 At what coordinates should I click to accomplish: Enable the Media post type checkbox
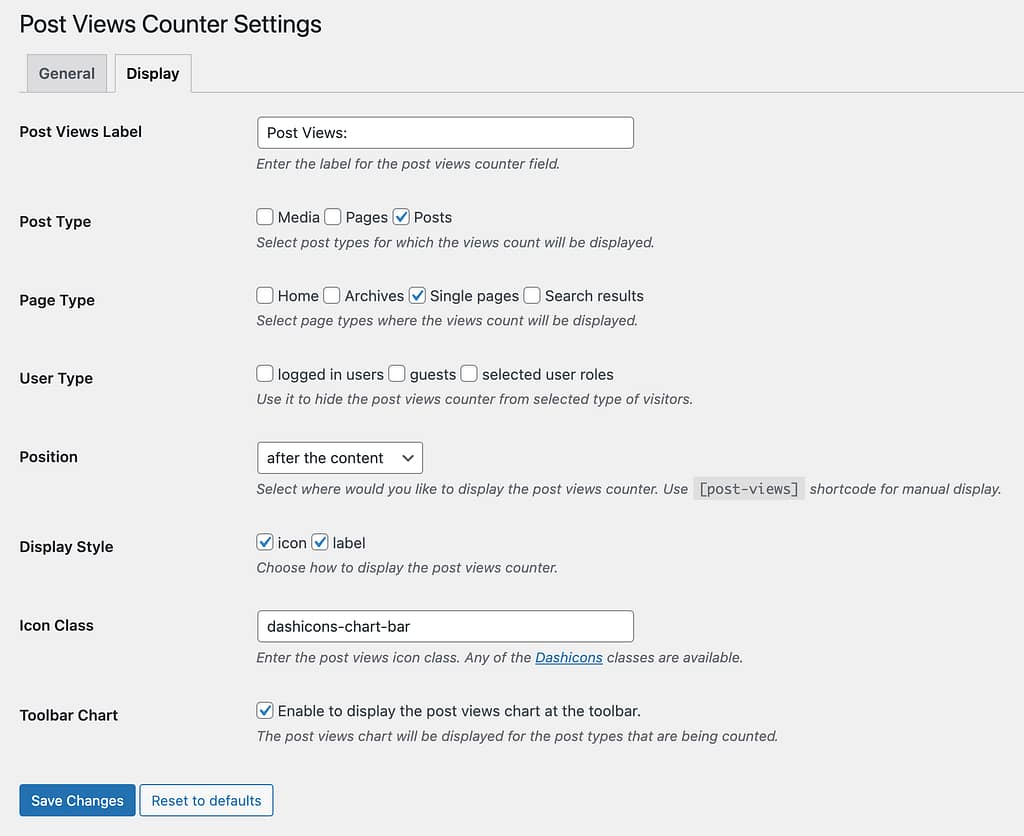point(265,217)
